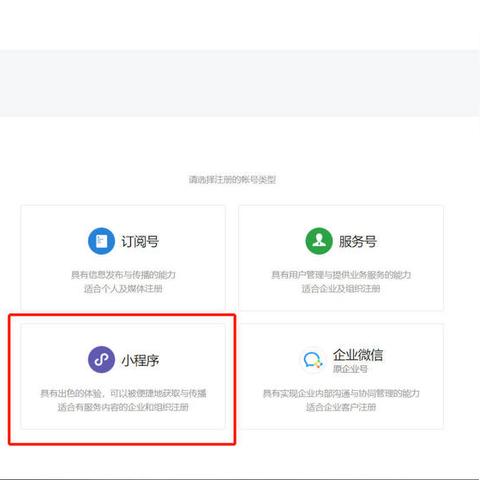Choose the 企业微信 account type title
Image resolution: width=480 pixels, height=480 pixels.
tap(358, 355)
